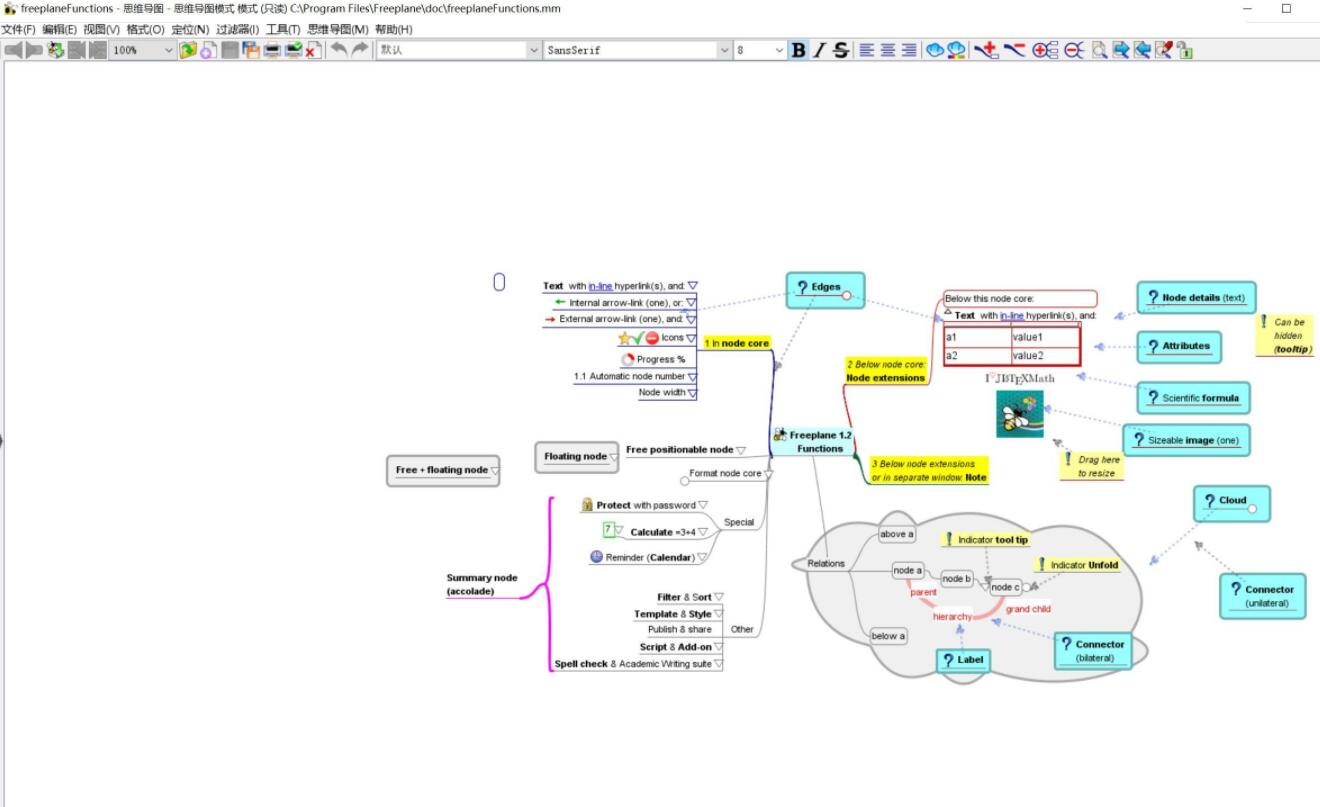Open the 工具(T) menu
The height and width of the screenshot is (807, 1320).
(x=283, y=29)
